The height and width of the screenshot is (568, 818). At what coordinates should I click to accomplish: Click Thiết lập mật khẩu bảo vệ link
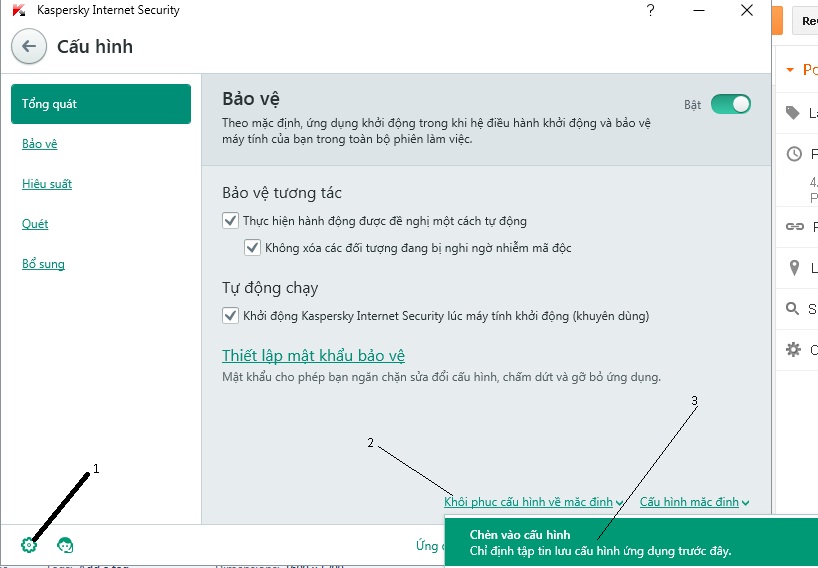point(313,356)
